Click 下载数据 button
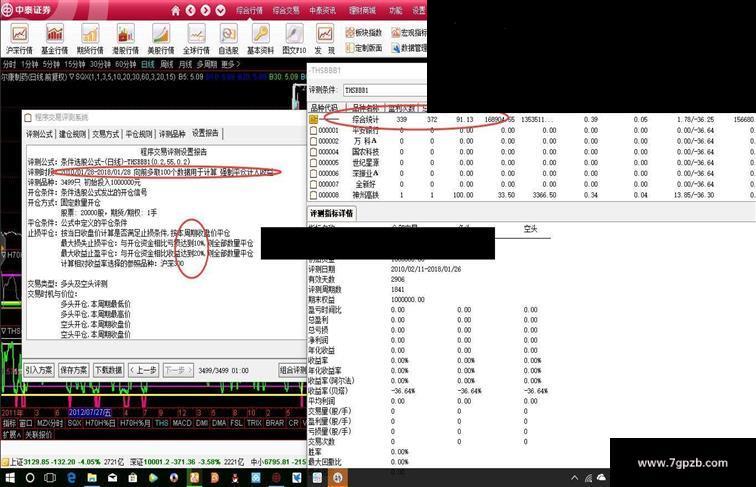The width and height of the screenshot is (756, 487). click(x=108, y=370)
